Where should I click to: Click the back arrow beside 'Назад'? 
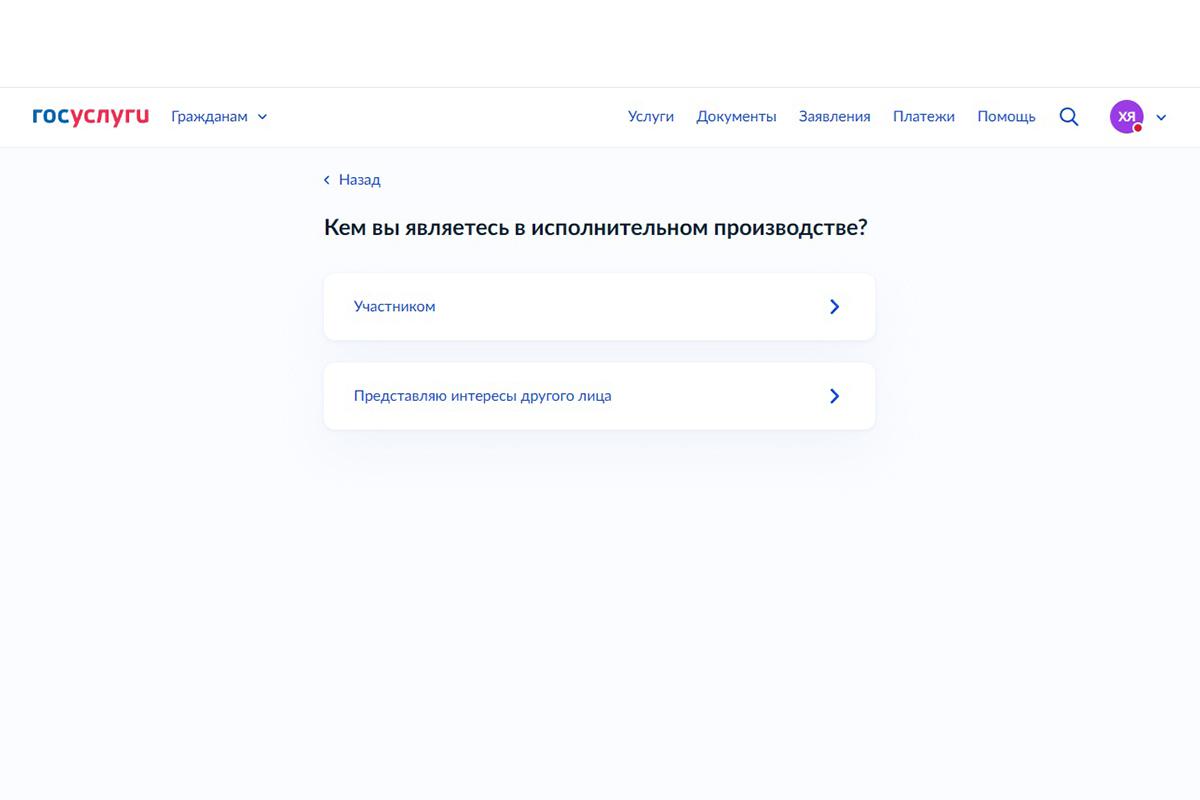pos(326,179)
